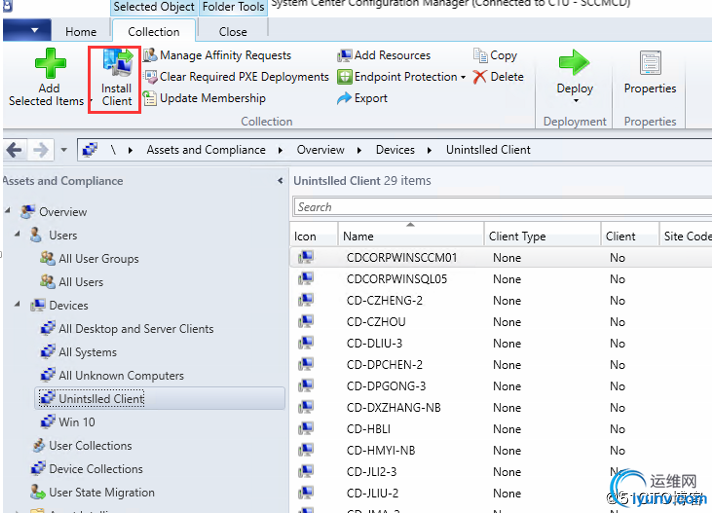This screenshot has width=713, height=515.
Task: Collapse the Users tree node
Action: point(19,235)
